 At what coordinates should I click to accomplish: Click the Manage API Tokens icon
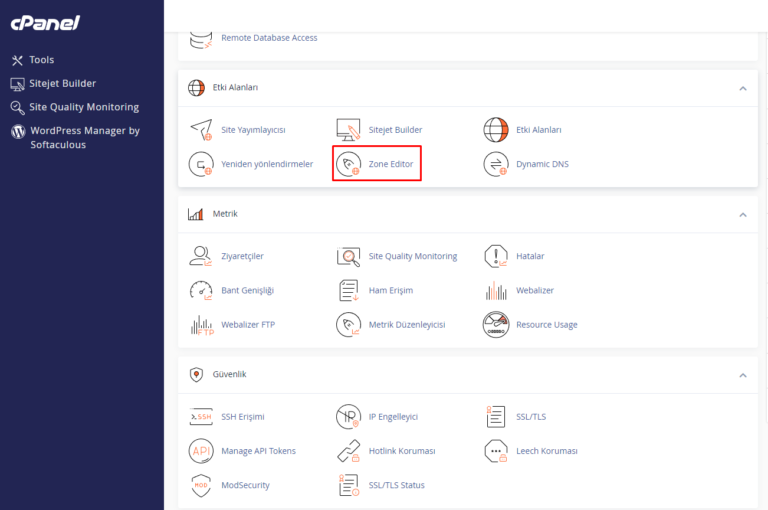pos(201,451)
